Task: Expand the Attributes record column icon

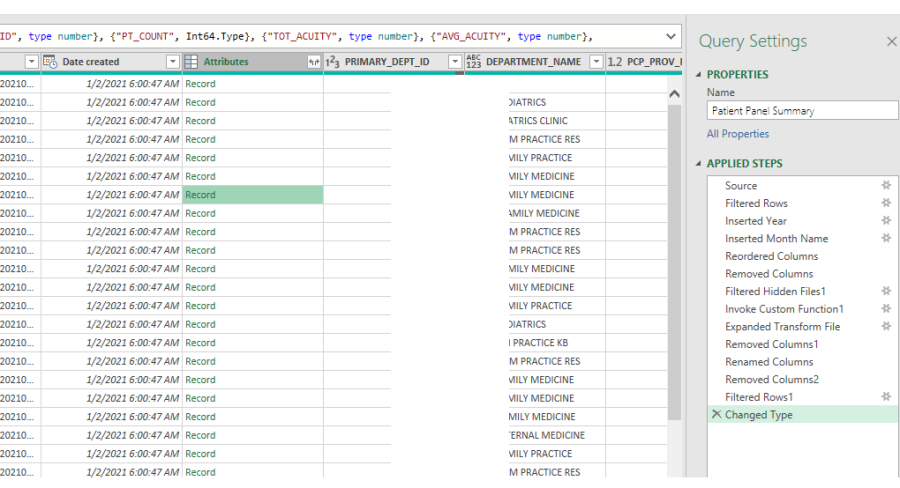Action: [314, 62]
